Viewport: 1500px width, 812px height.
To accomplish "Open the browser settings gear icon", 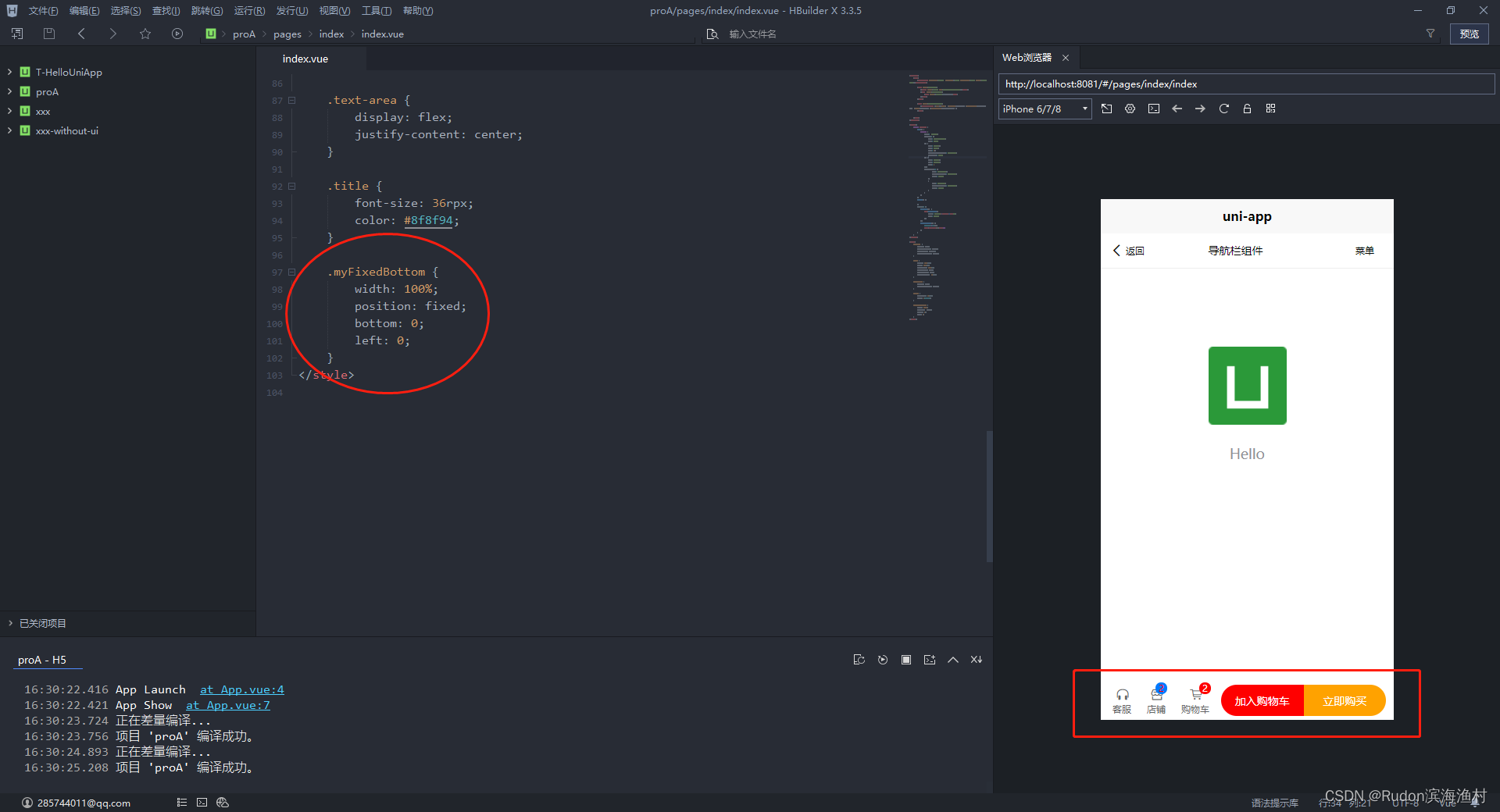I will (x=1130, y=109).
